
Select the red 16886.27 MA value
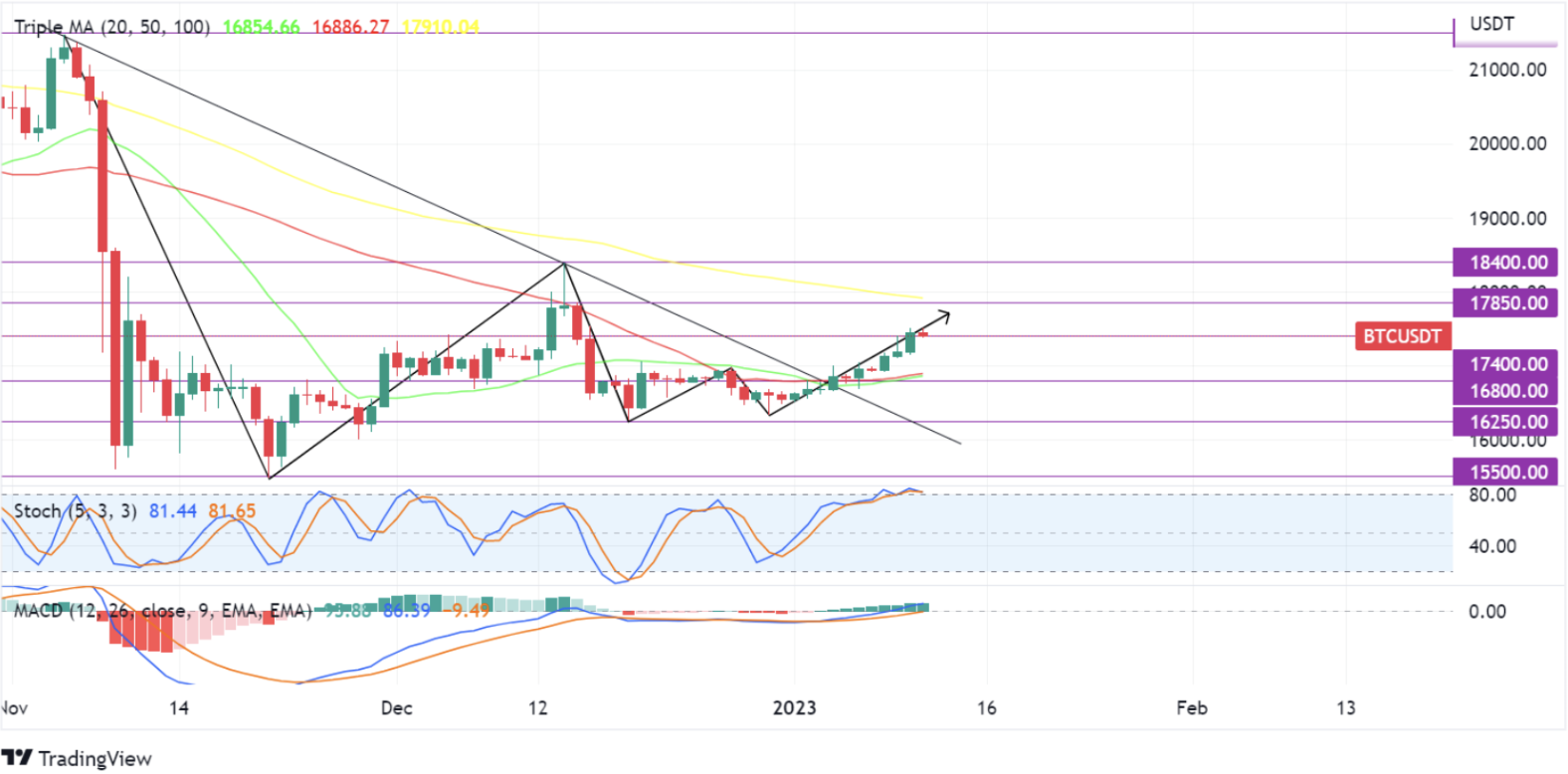350,27
